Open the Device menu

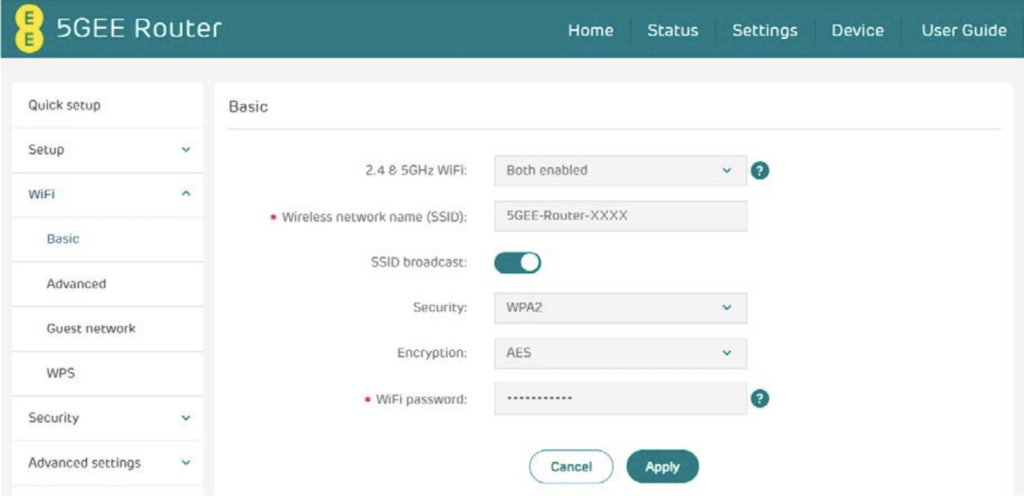point(857,30)
